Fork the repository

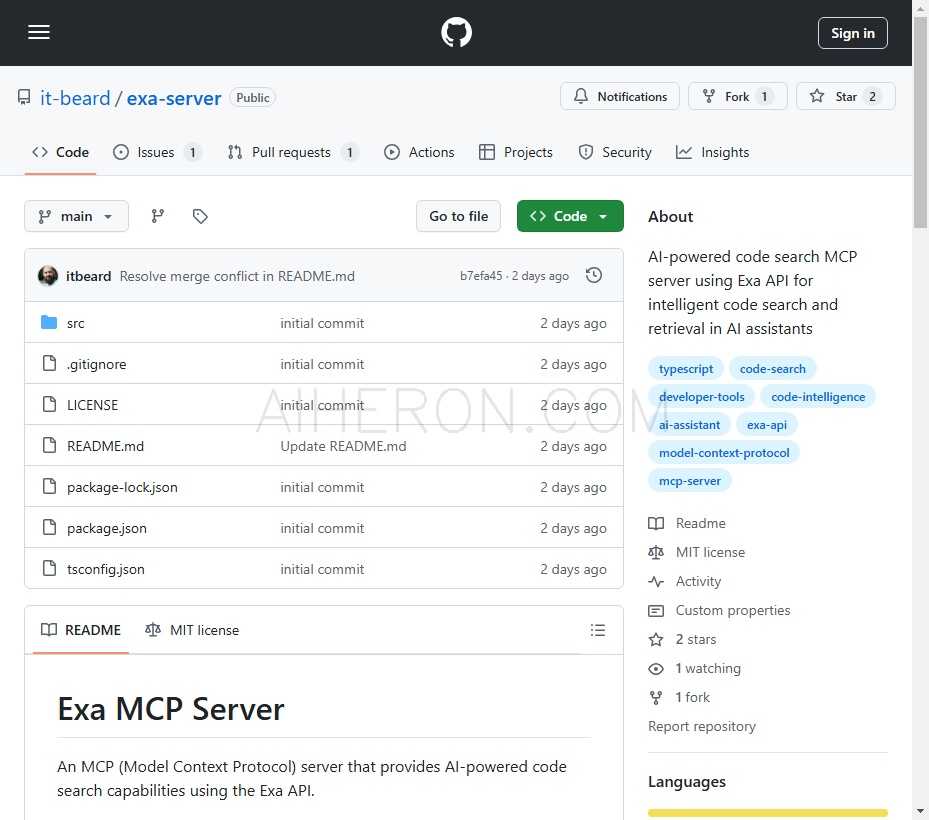(737, 96)
